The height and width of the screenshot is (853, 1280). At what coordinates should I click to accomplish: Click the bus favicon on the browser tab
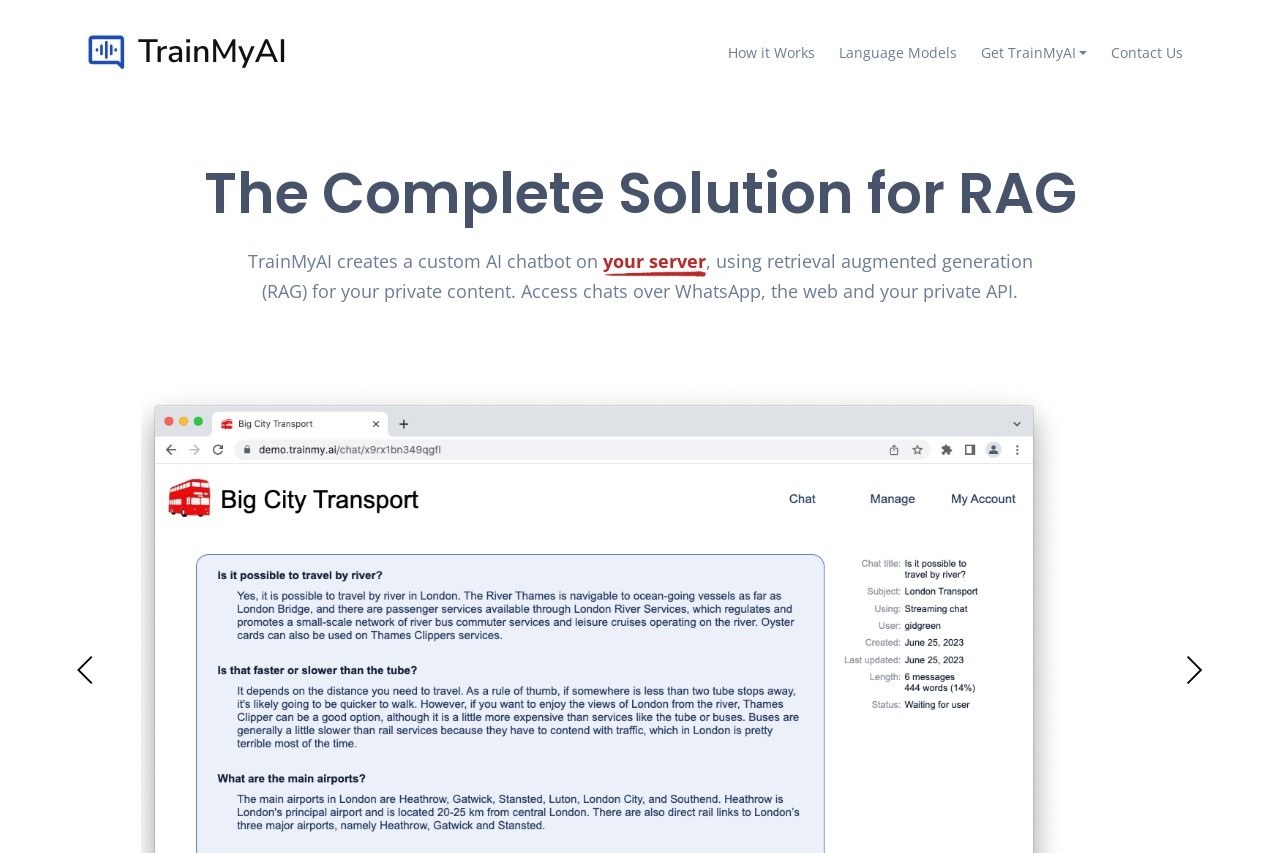coord(226,424)
